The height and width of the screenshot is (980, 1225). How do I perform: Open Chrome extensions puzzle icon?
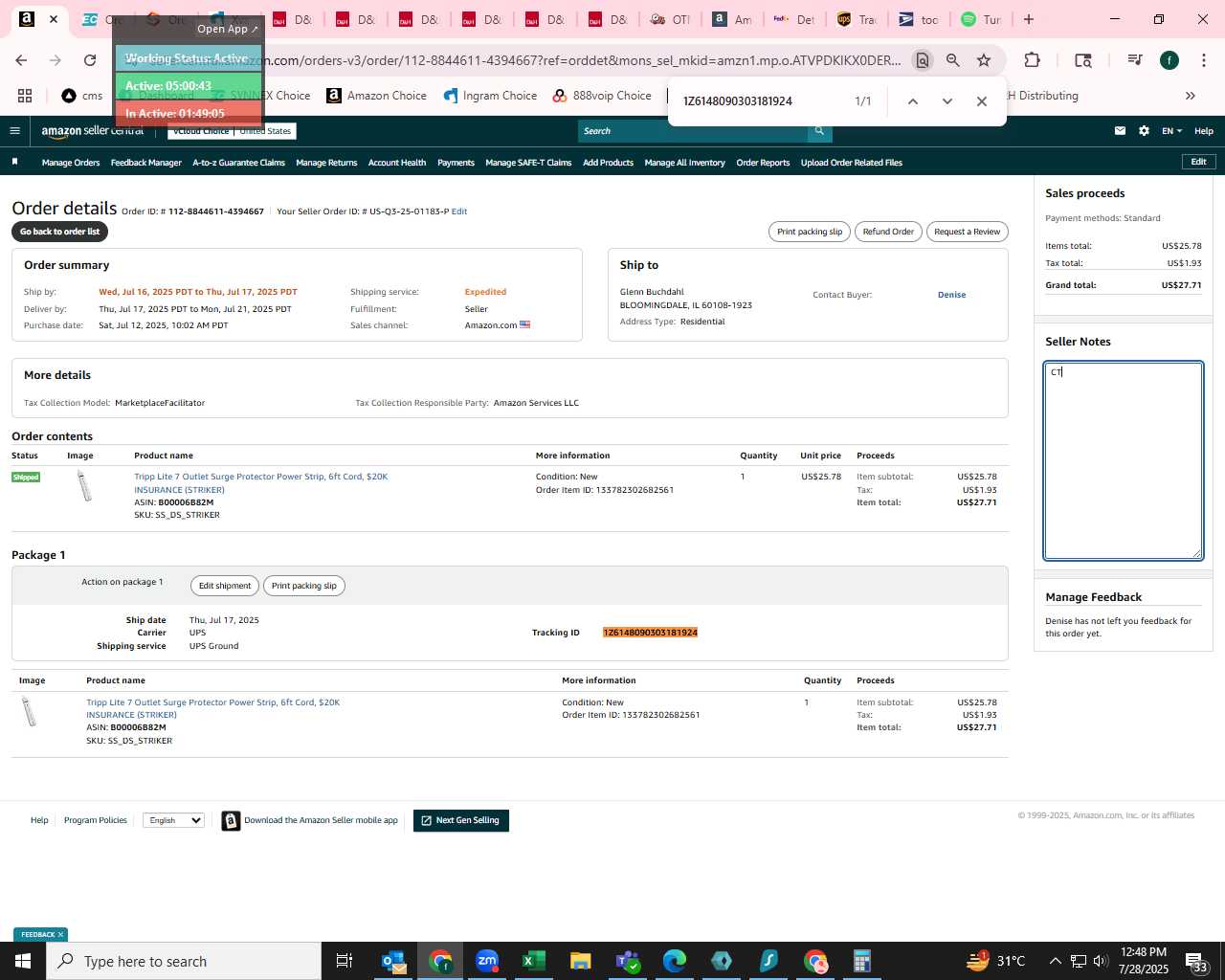click(1032, 60)
